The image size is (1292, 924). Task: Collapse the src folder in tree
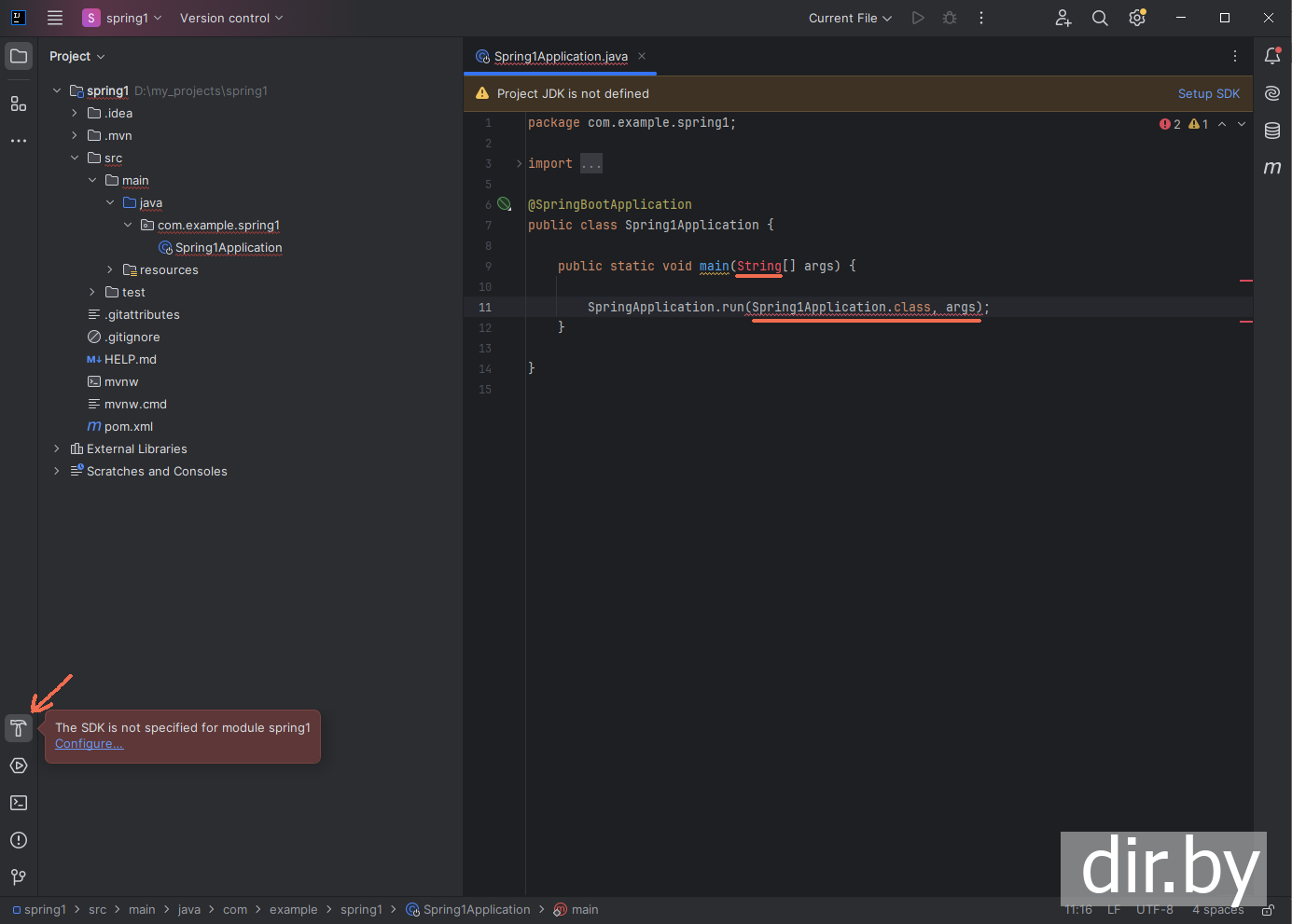75,159
